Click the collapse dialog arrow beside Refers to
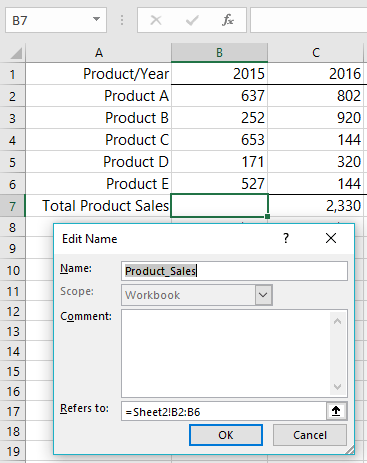This screenshot has width=367, height=463. (x=336, y=411)
